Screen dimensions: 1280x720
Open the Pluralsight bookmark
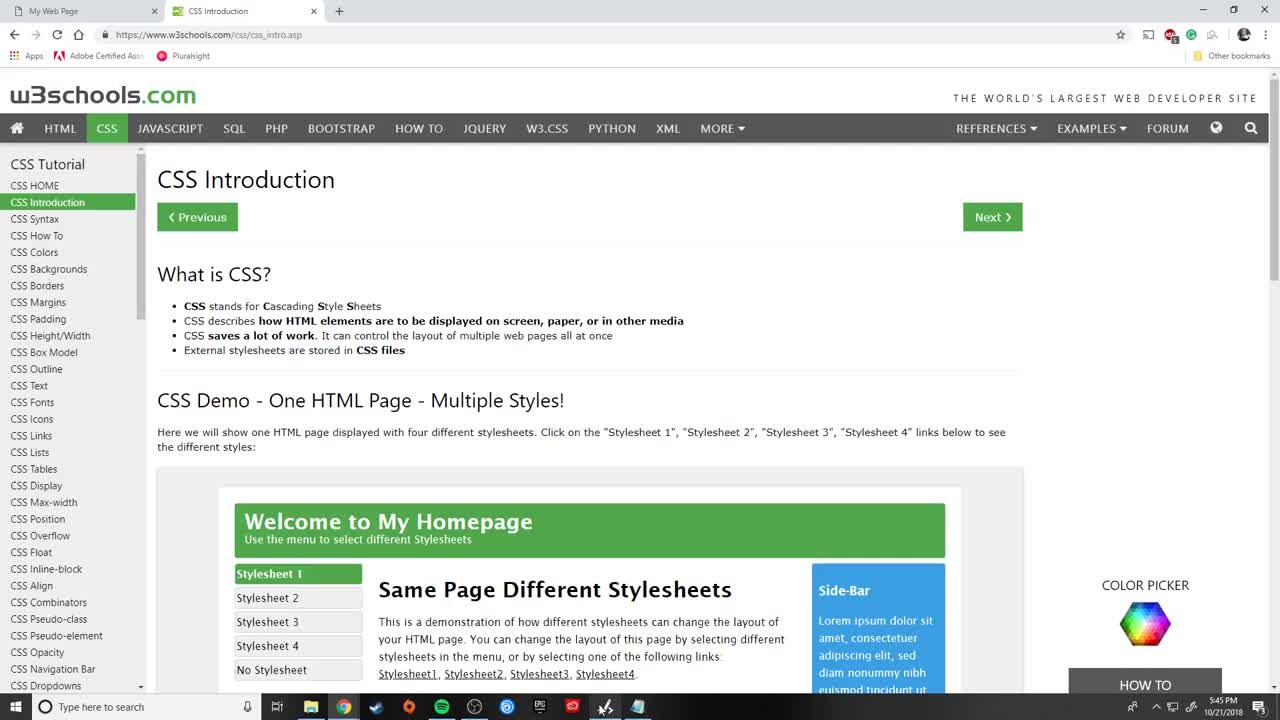(183, 56)
